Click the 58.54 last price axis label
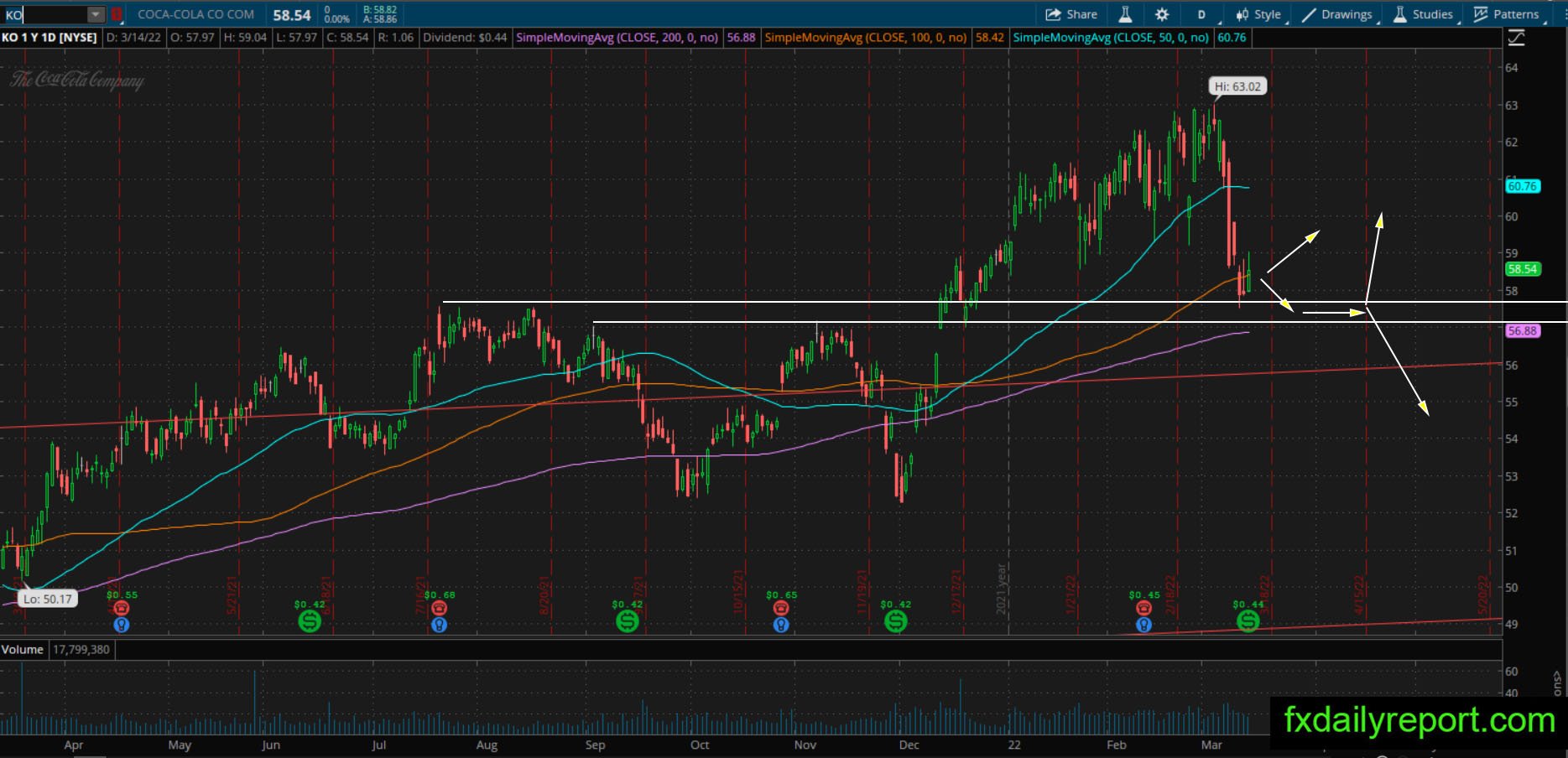The height and width of the screenshot is (758, 1568). (1522, 269)
